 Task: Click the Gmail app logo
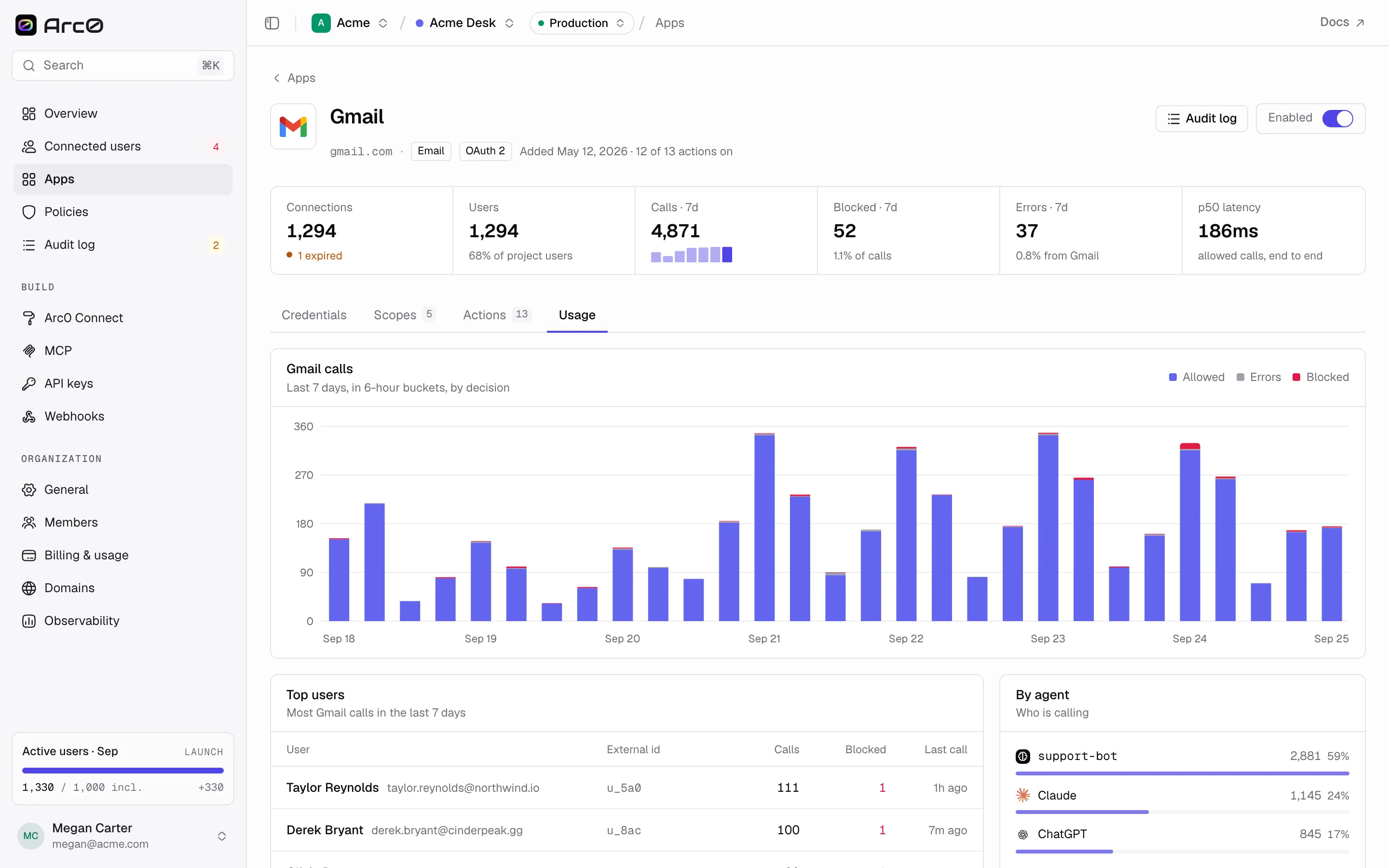click(293, 126)
